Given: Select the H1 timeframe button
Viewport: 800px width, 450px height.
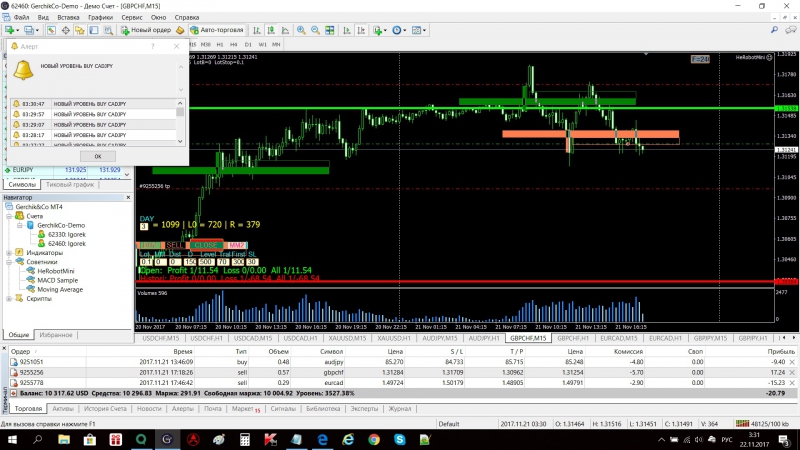Looking at the screenshot, I should (x=219, y=44).
